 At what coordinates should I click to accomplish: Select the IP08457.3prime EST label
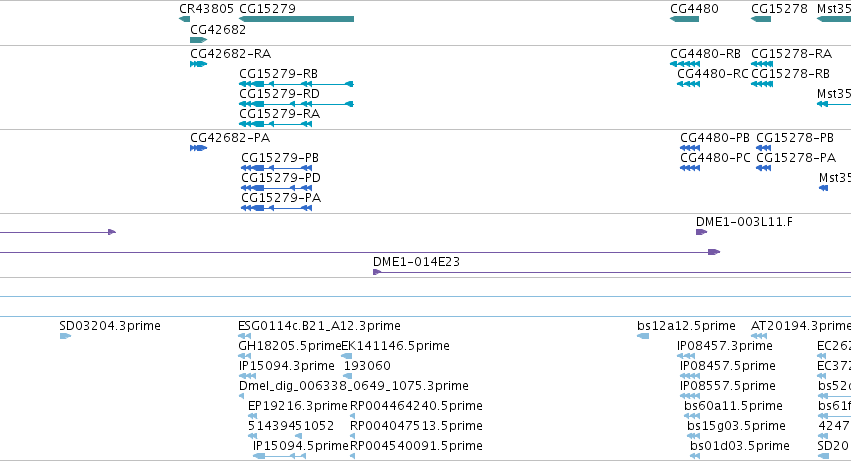725,346
